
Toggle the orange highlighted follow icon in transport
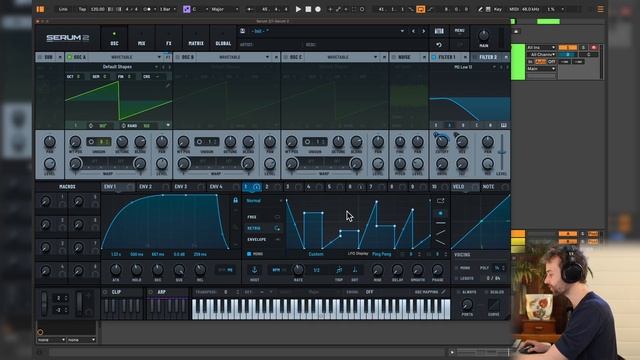point(420,9)
